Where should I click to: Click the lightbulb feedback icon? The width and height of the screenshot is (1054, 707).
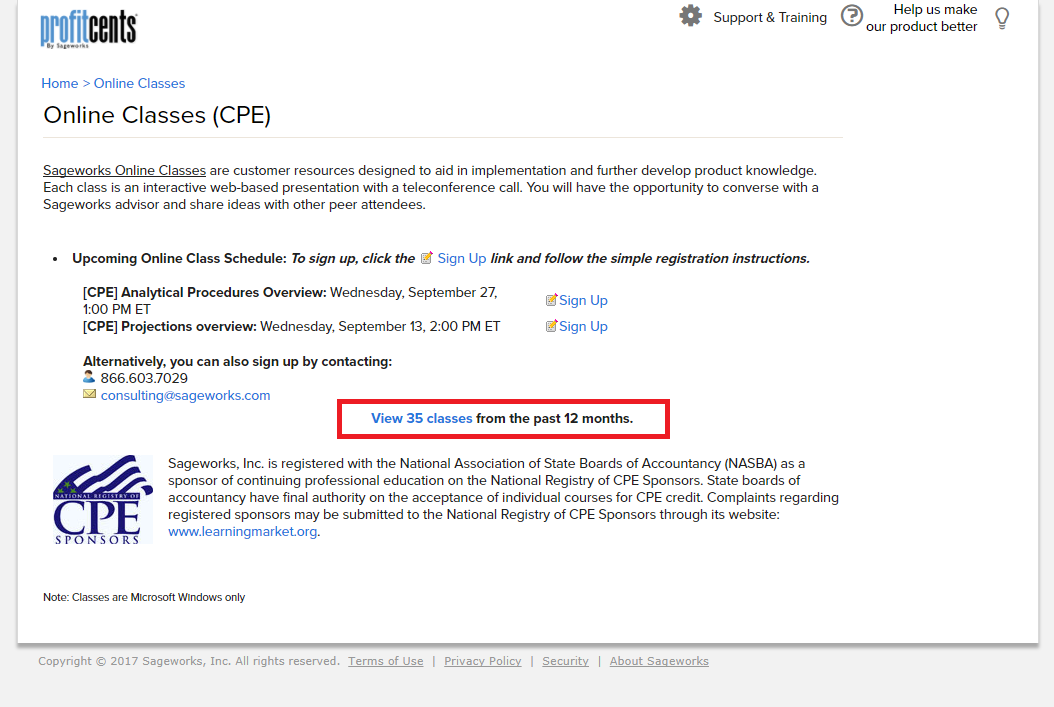(1002, 18)
